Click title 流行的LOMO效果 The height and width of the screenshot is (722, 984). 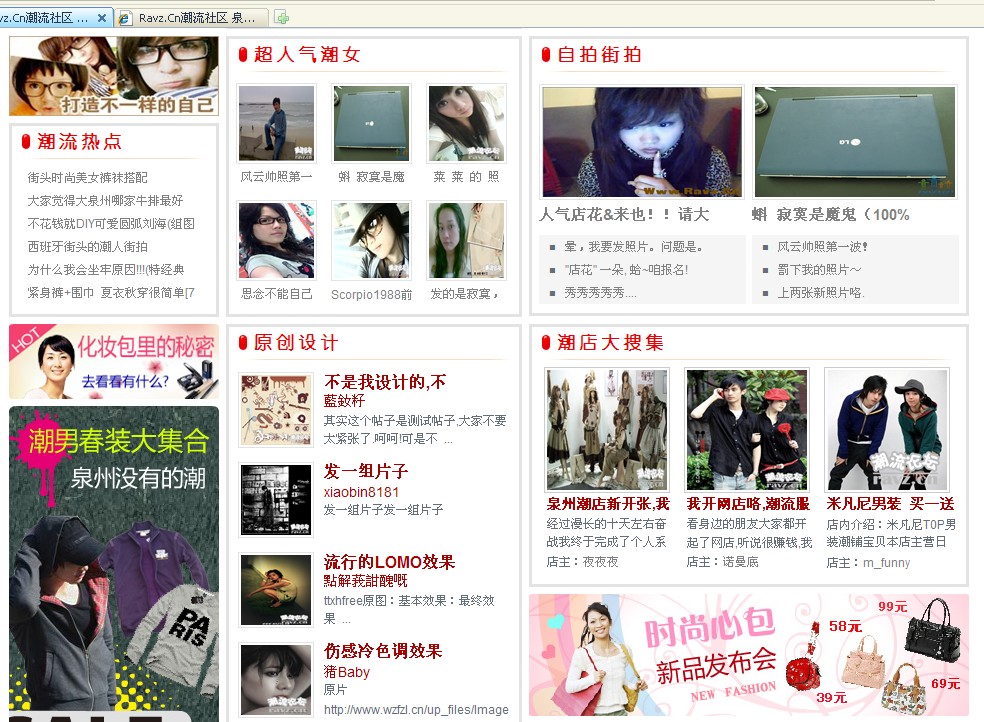(x=389, y=561)
